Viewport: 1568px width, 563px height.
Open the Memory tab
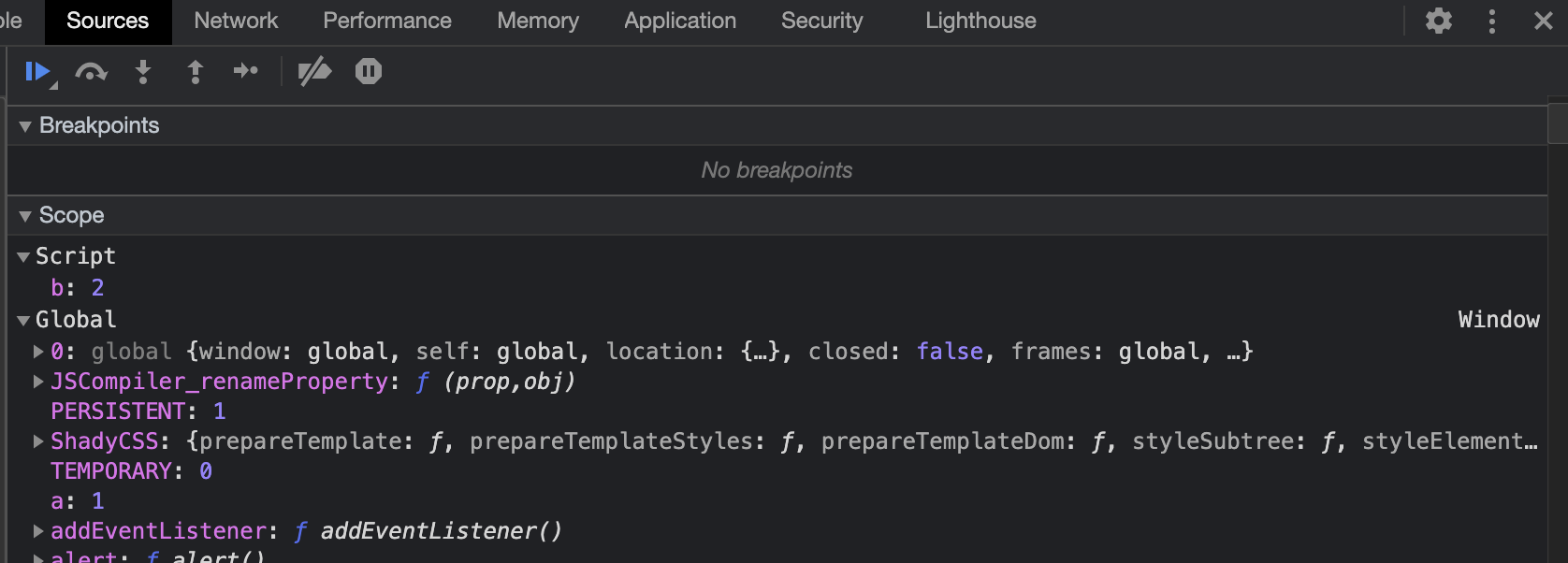[x=538, y=21]
